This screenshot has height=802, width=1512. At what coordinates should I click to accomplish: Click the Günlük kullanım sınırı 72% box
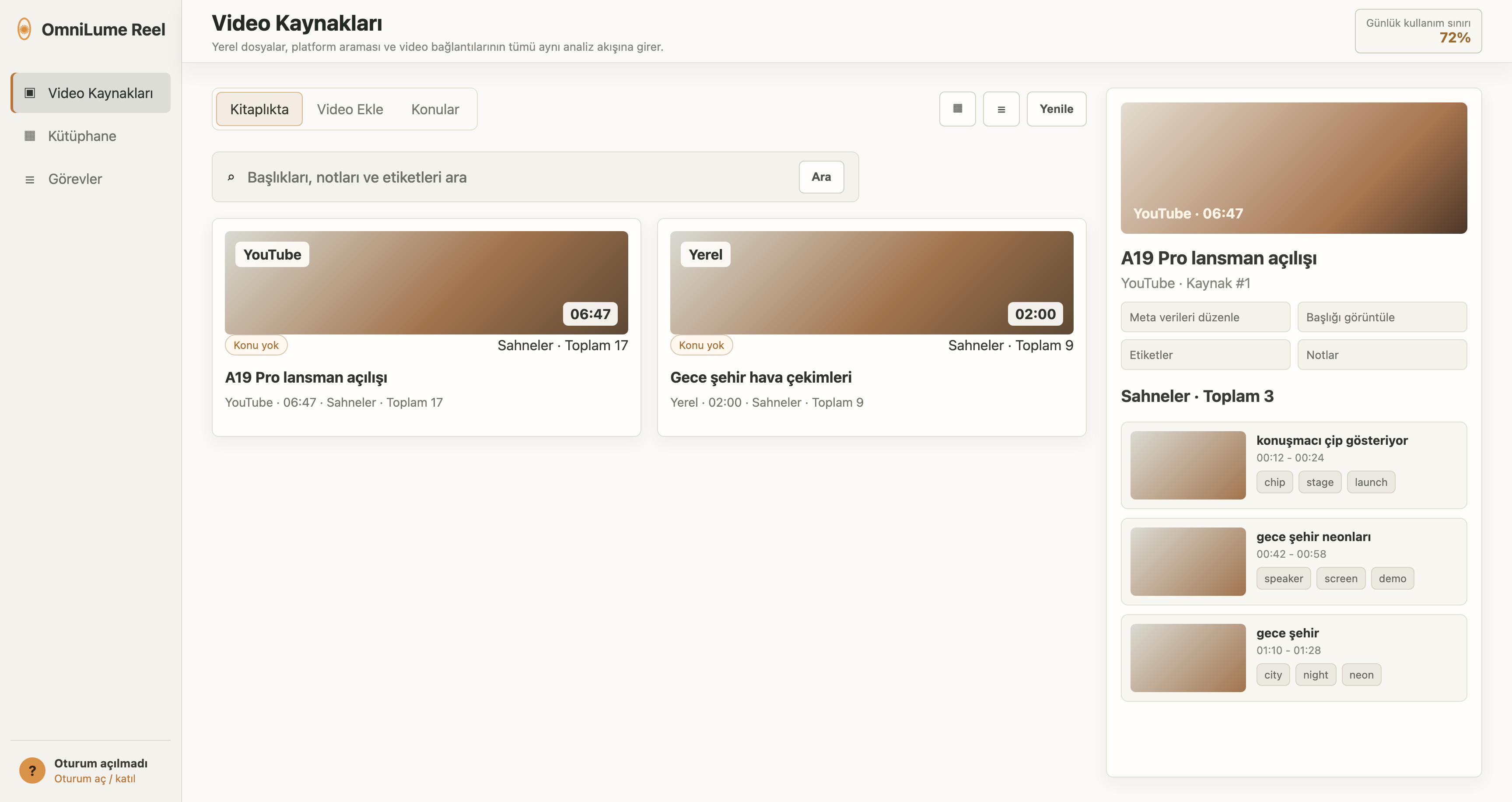[1418, 31]
